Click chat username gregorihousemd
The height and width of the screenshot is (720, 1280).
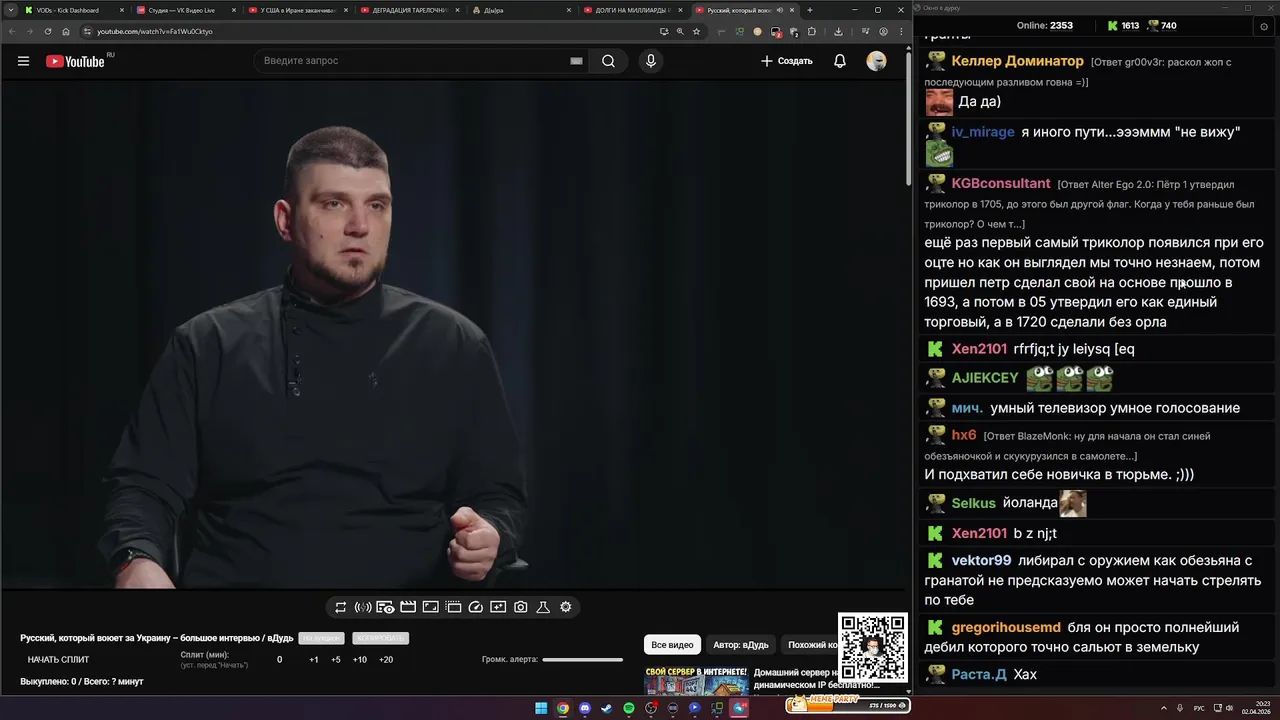[x=1006, y=628]
